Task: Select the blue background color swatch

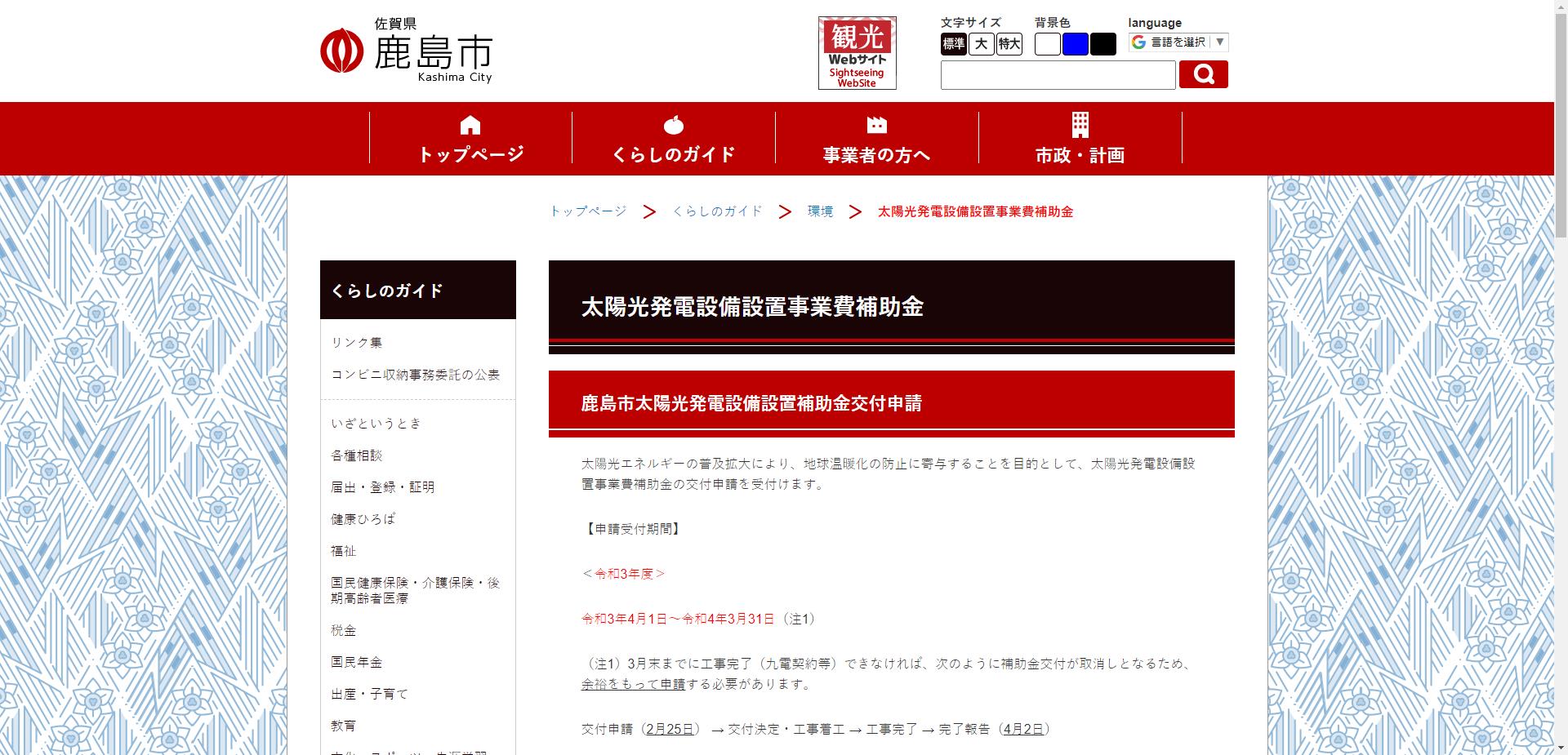Action: (1075, 45)
